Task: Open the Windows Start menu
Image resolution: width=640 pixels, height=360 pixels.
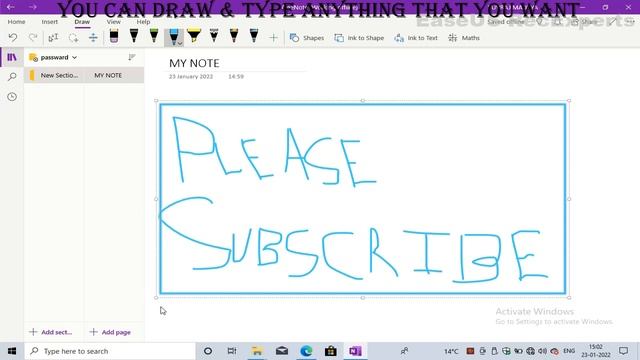Action: point(12,351)
